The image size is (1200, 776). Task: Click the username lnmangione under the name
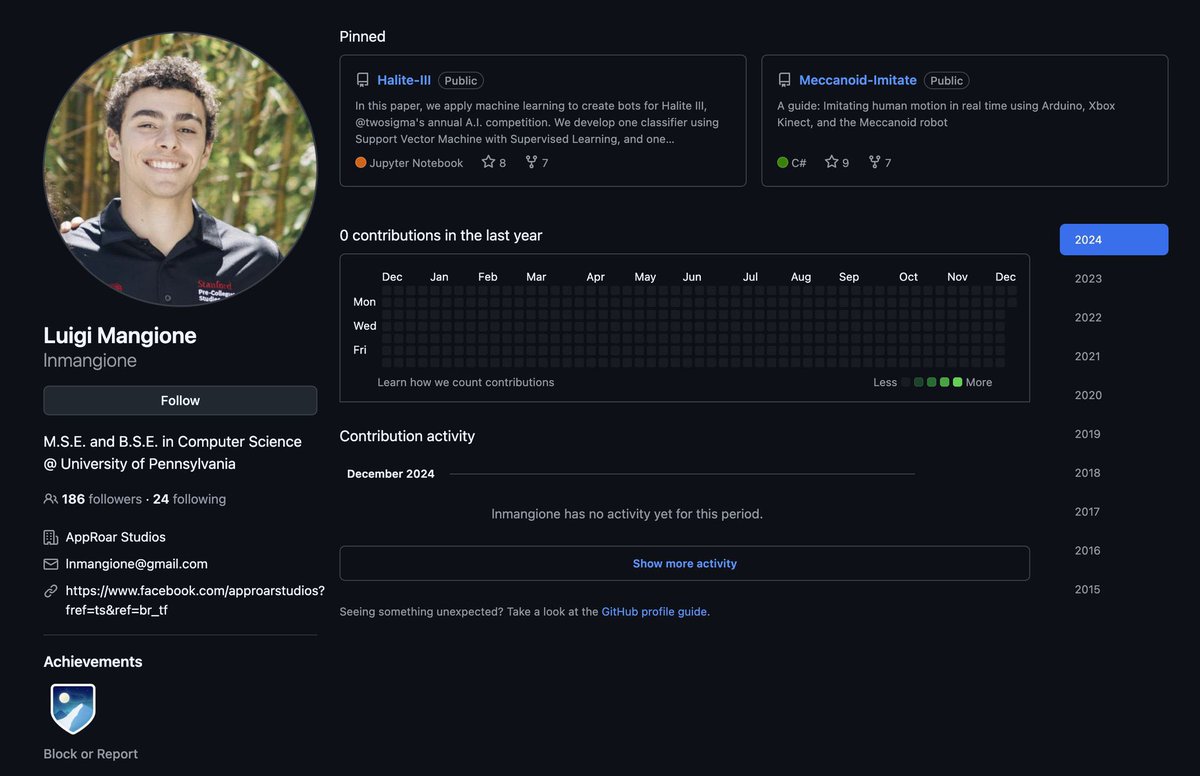pos(90,361)
